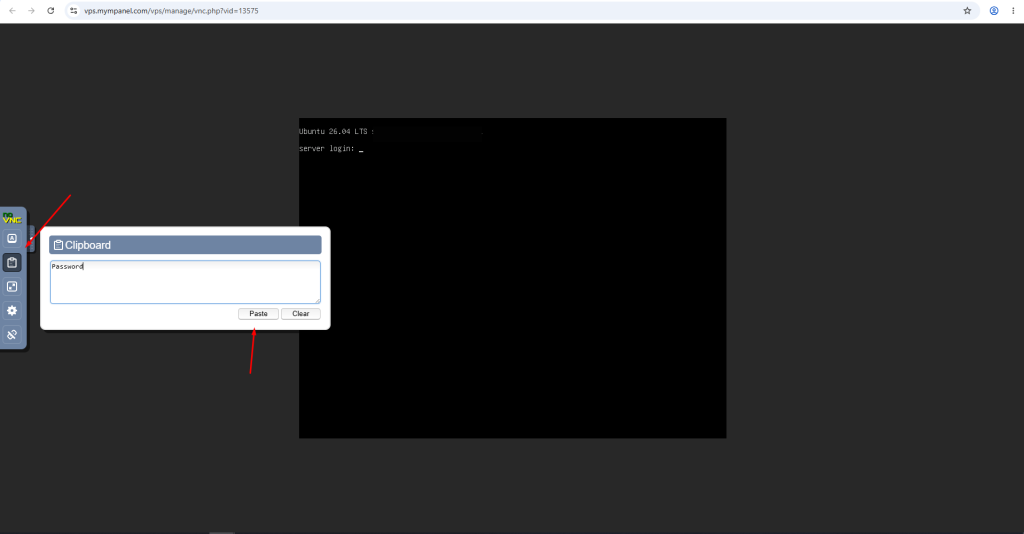This screenshot has height=534, width=1024.
Task: Focus the server login terminal screen
Action: coord(513,278)
